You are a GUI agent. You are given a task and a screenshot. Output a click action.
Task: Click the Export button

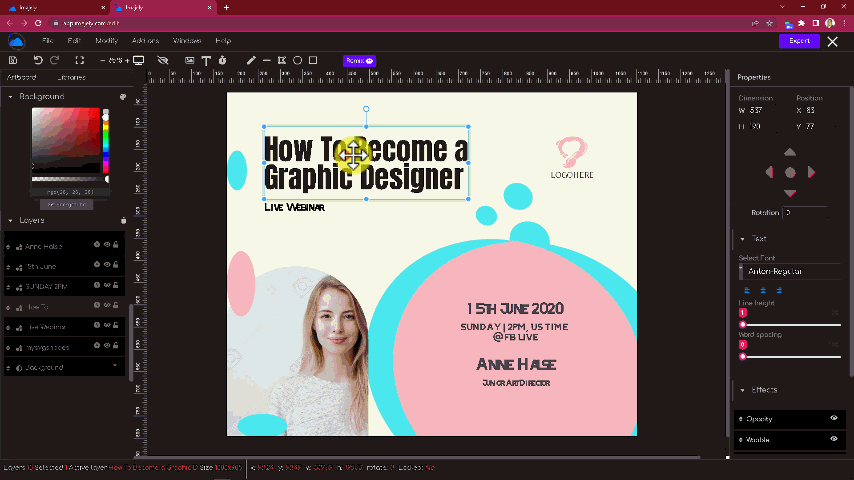click(x=799, y=41)
